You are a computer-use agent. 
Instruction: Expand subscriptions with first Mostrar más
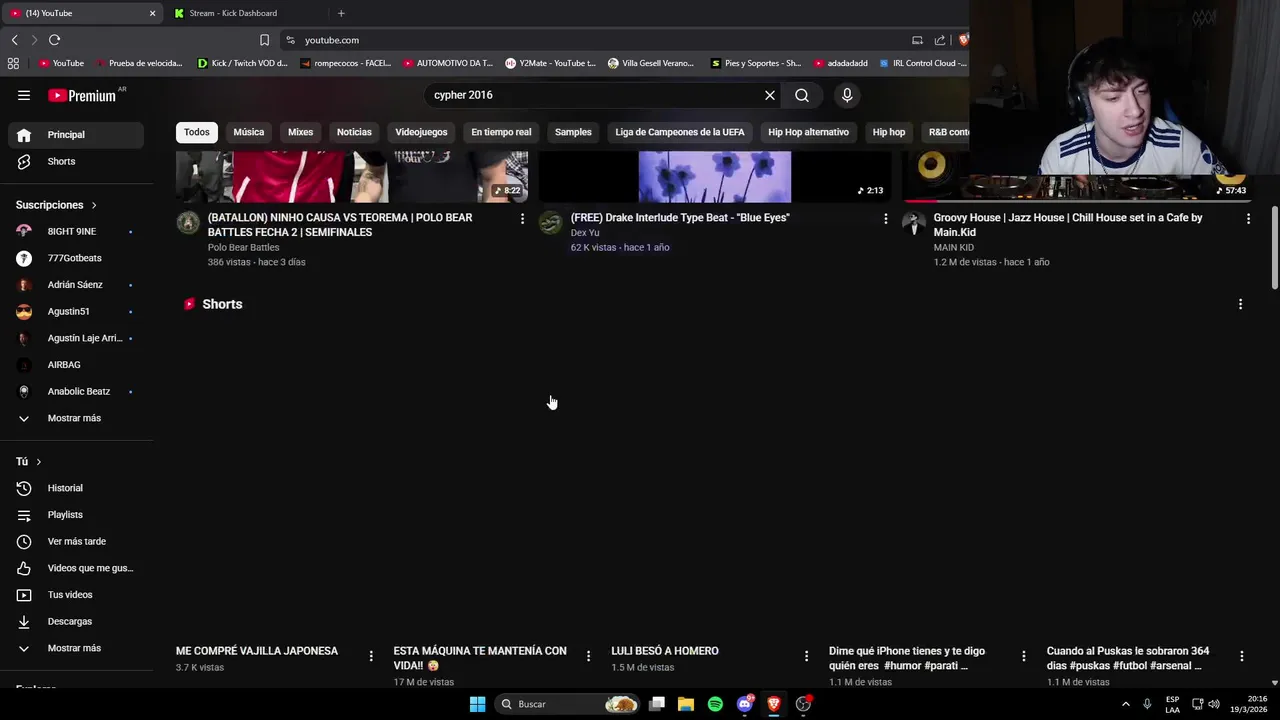click(x=76, y=418)
